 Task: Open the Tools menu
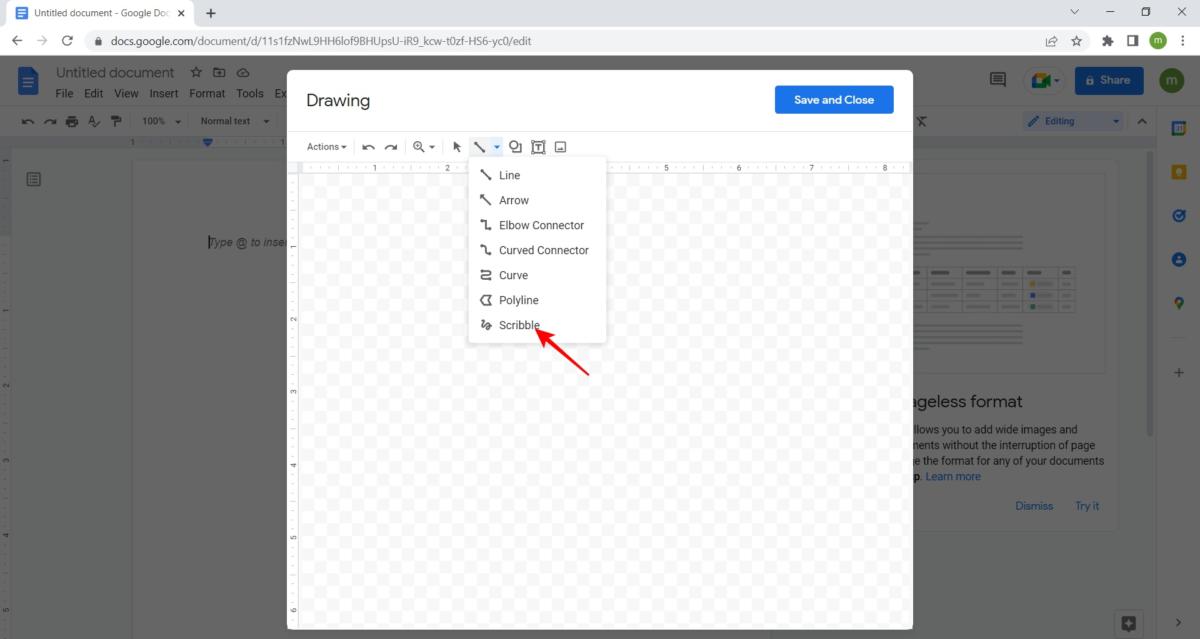250,94
